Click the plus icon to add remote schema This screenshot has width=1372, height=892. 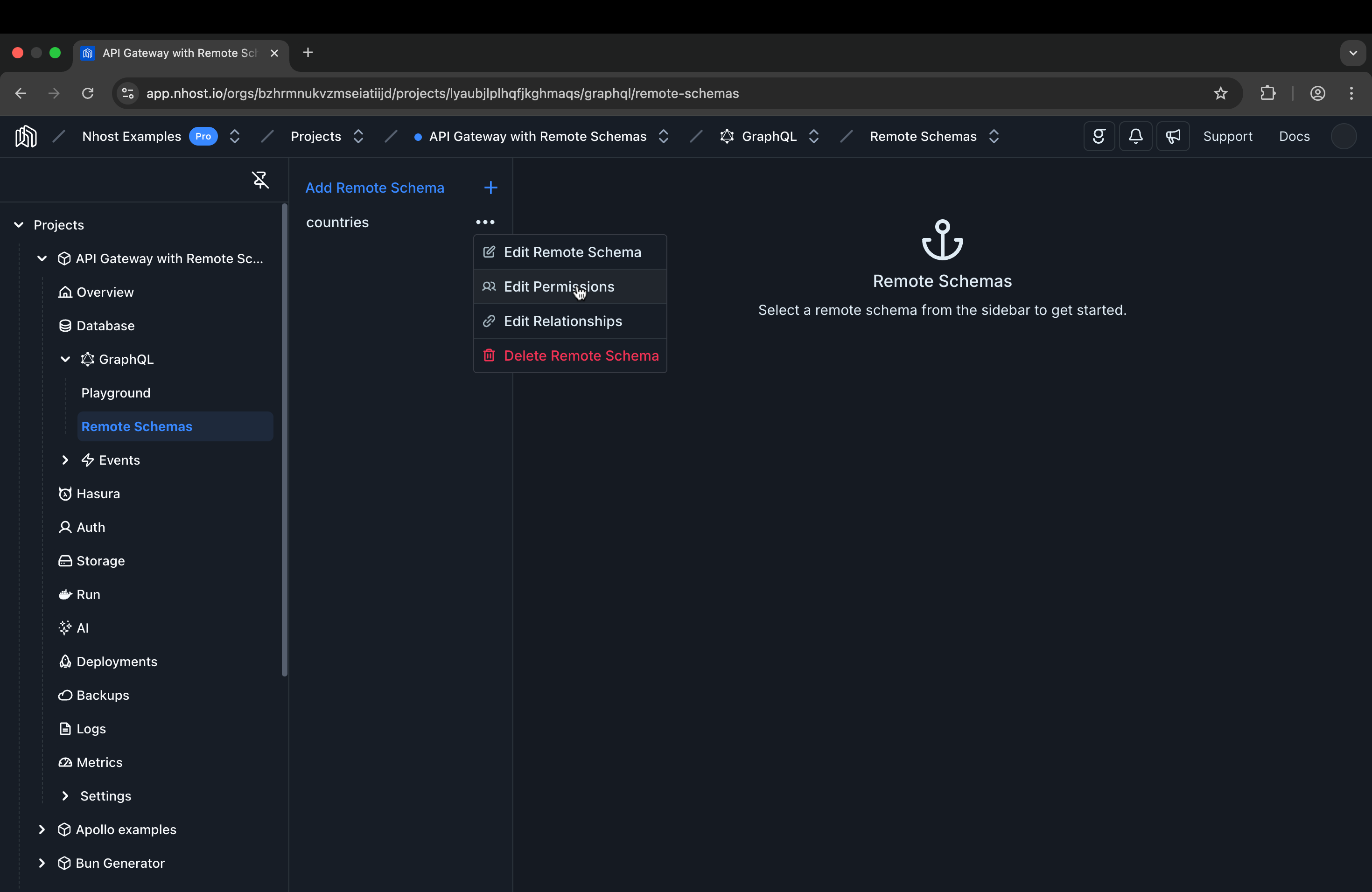pos(490,187)
